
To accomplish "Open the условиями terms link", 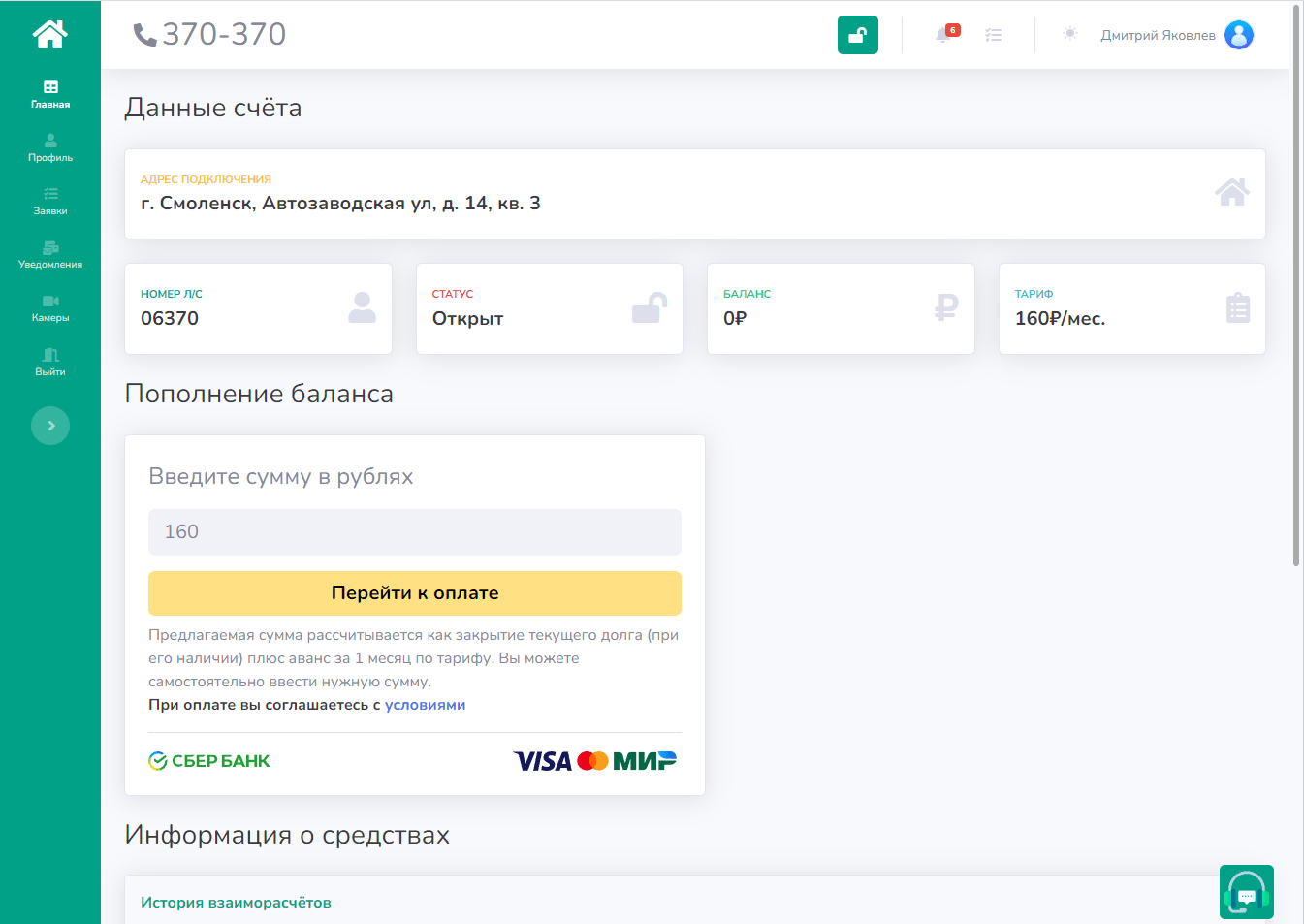I will (425, 705).
